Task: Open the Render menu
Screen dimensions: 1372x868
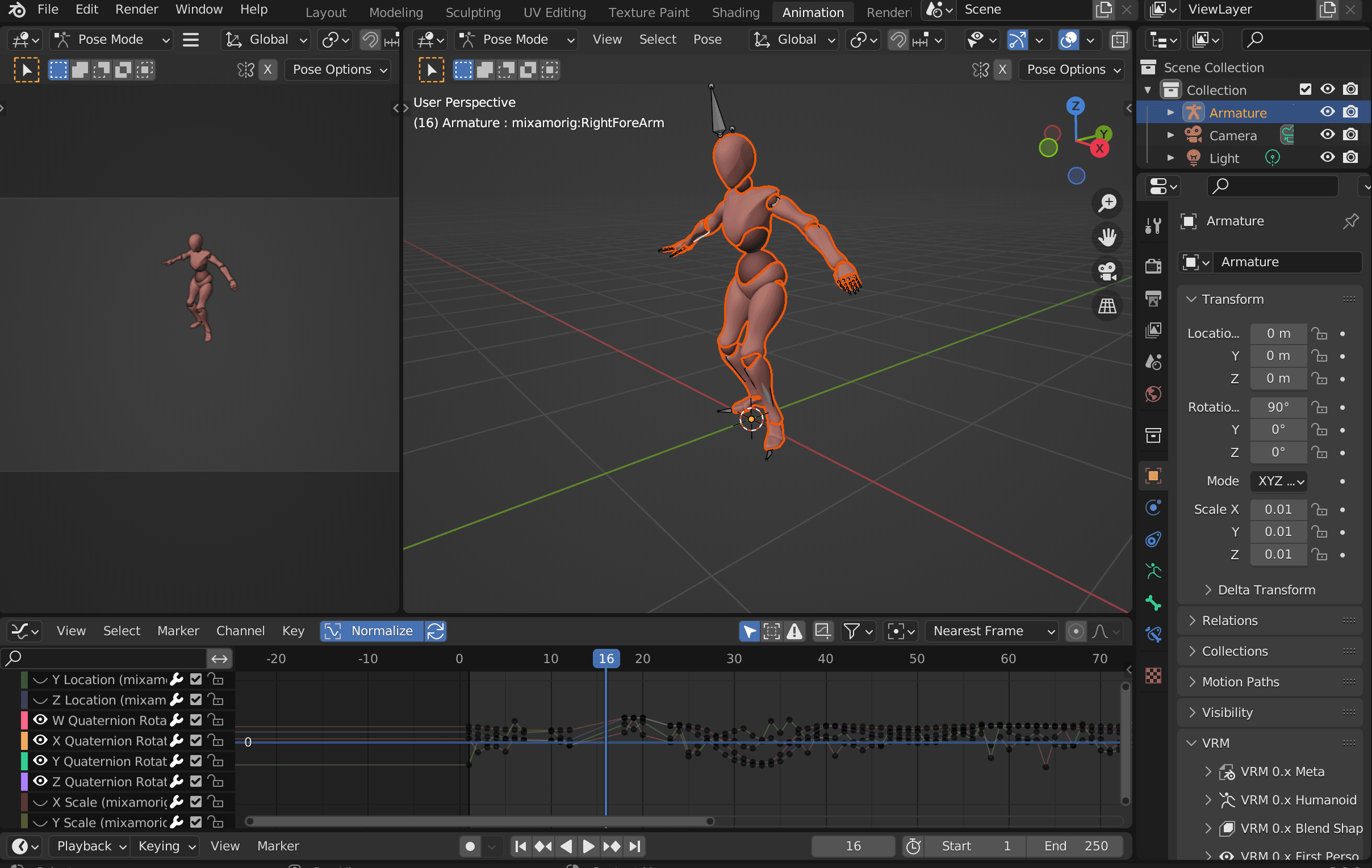Action: point(136,10)
